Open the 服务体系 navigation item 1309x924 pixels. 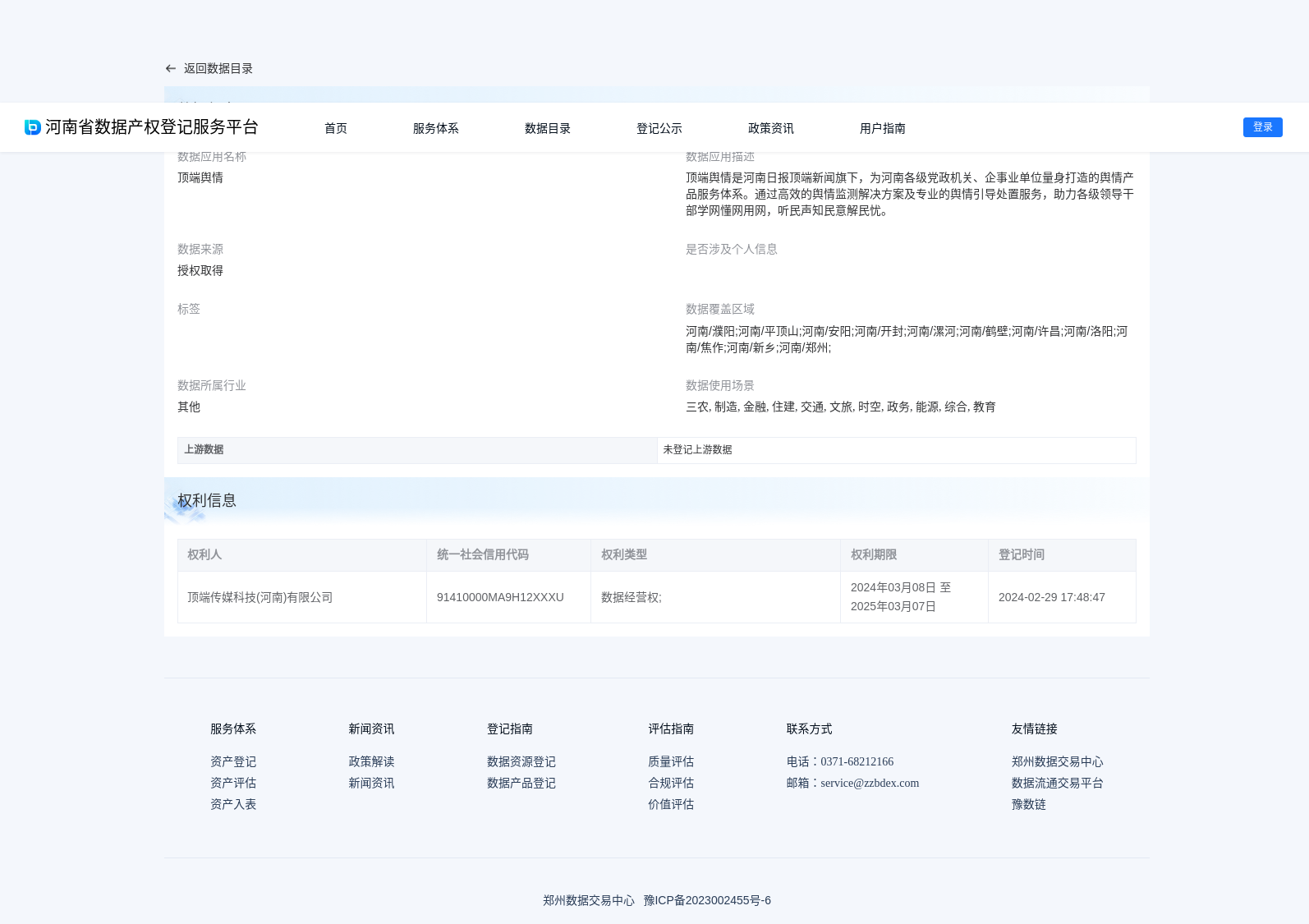point(436,128)
